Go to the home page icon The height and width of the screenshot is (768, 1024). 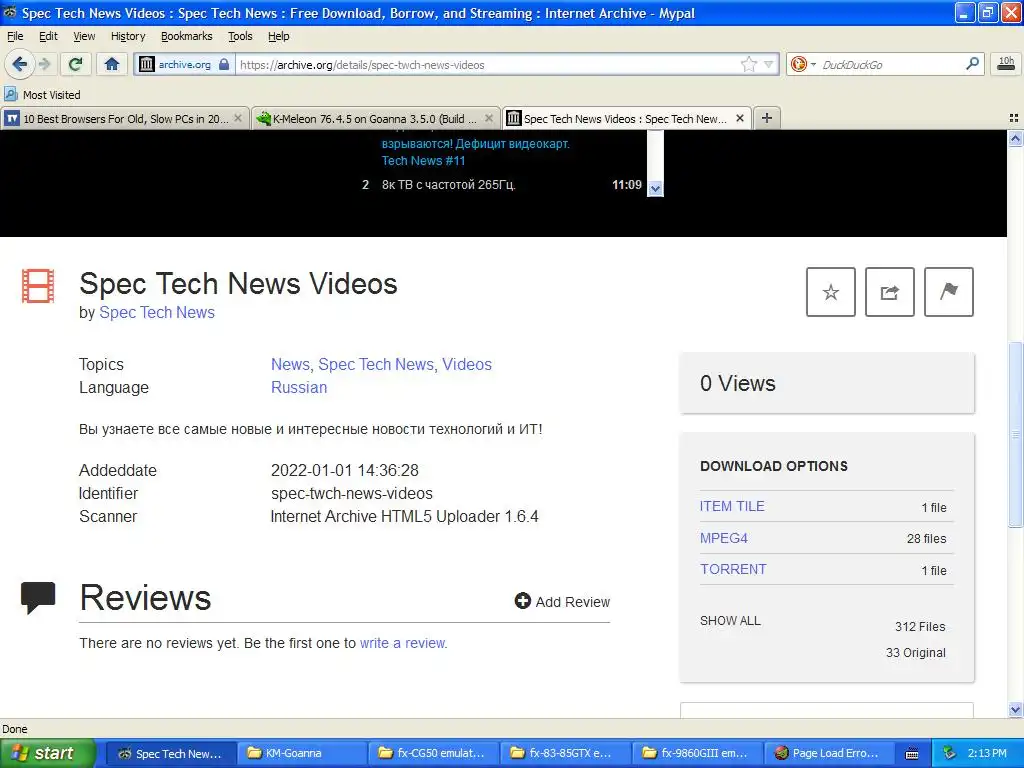click(x=112, y=64)
